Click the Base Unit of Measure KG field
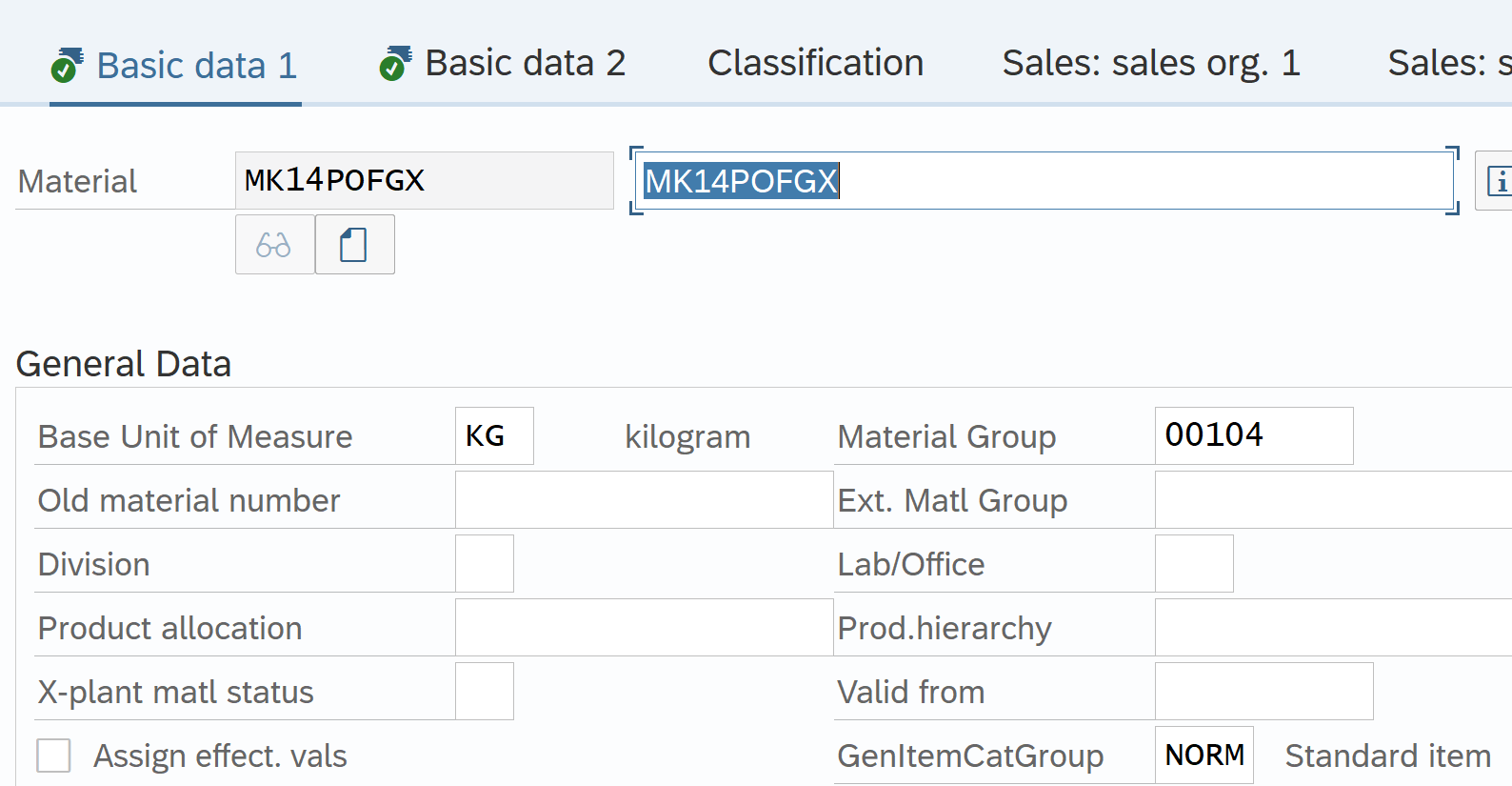 click(493, 436)
